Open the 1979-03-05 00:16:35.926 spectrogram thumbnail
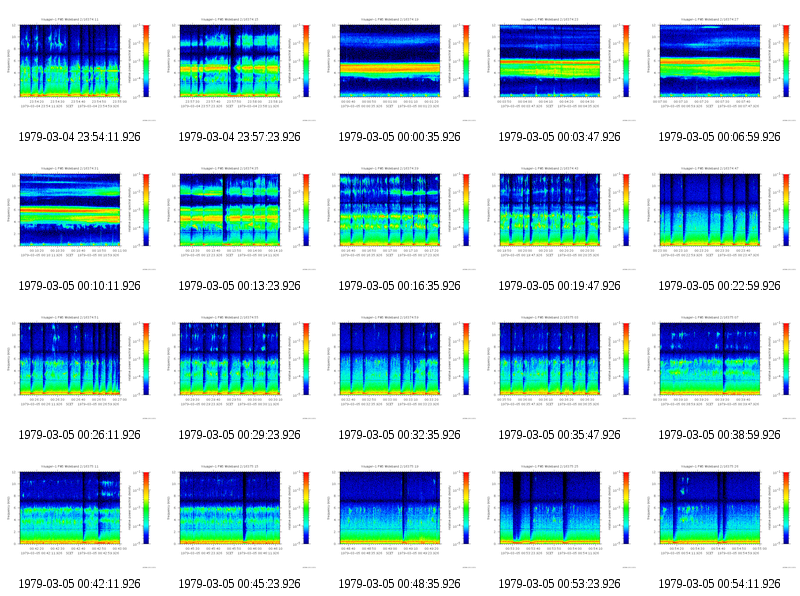This screenshot has height=596, width=800. [399, 216]
